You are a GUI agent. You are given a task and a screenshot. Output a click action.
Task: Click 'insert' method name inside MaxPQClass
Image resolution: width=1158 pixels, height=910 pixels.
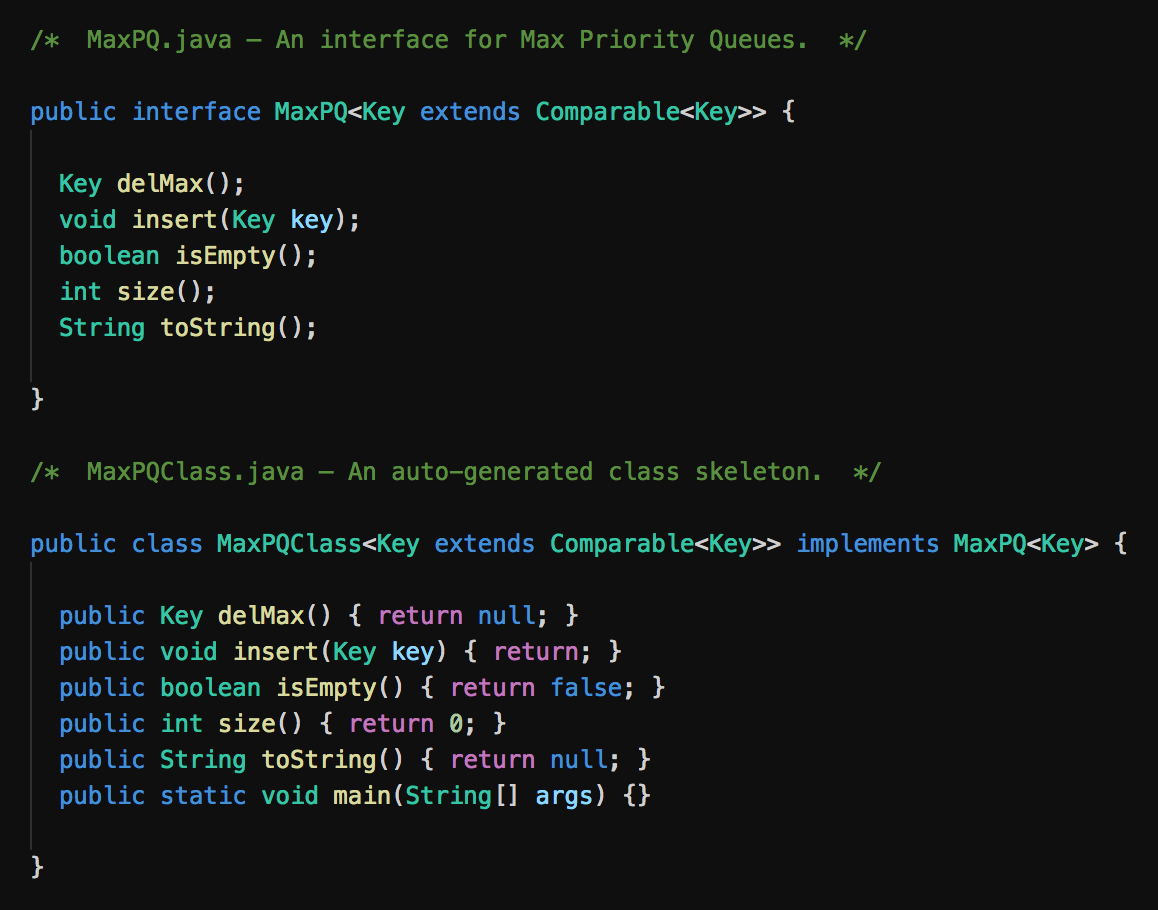275,652
